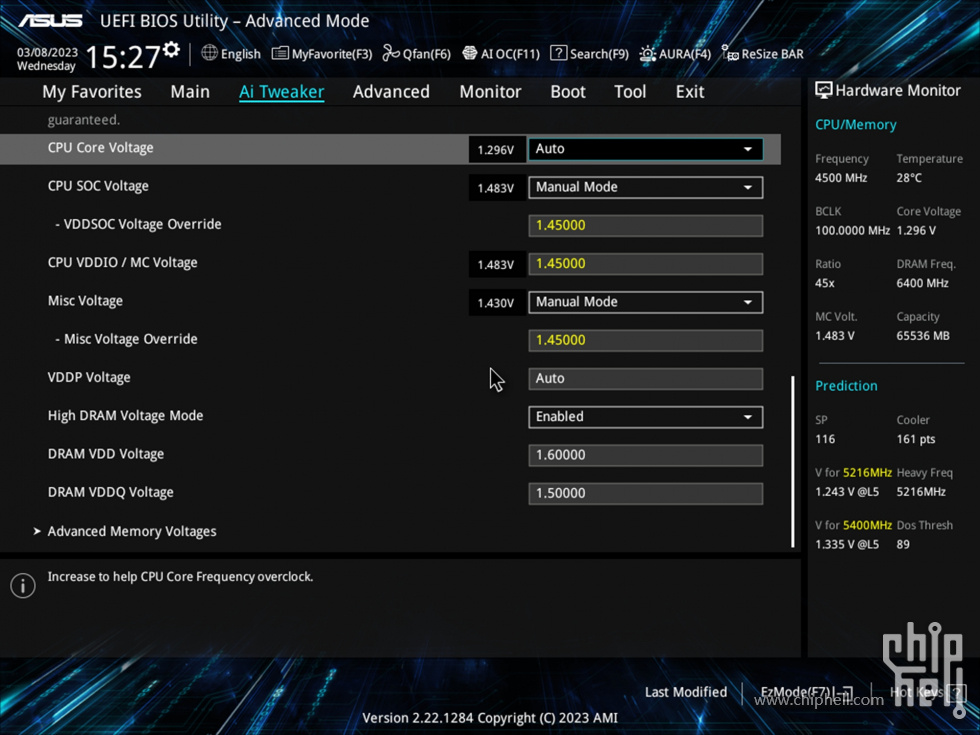Open Hot Keys help
The width and height of the screenshot is (980, 735).
pos(928,692)
